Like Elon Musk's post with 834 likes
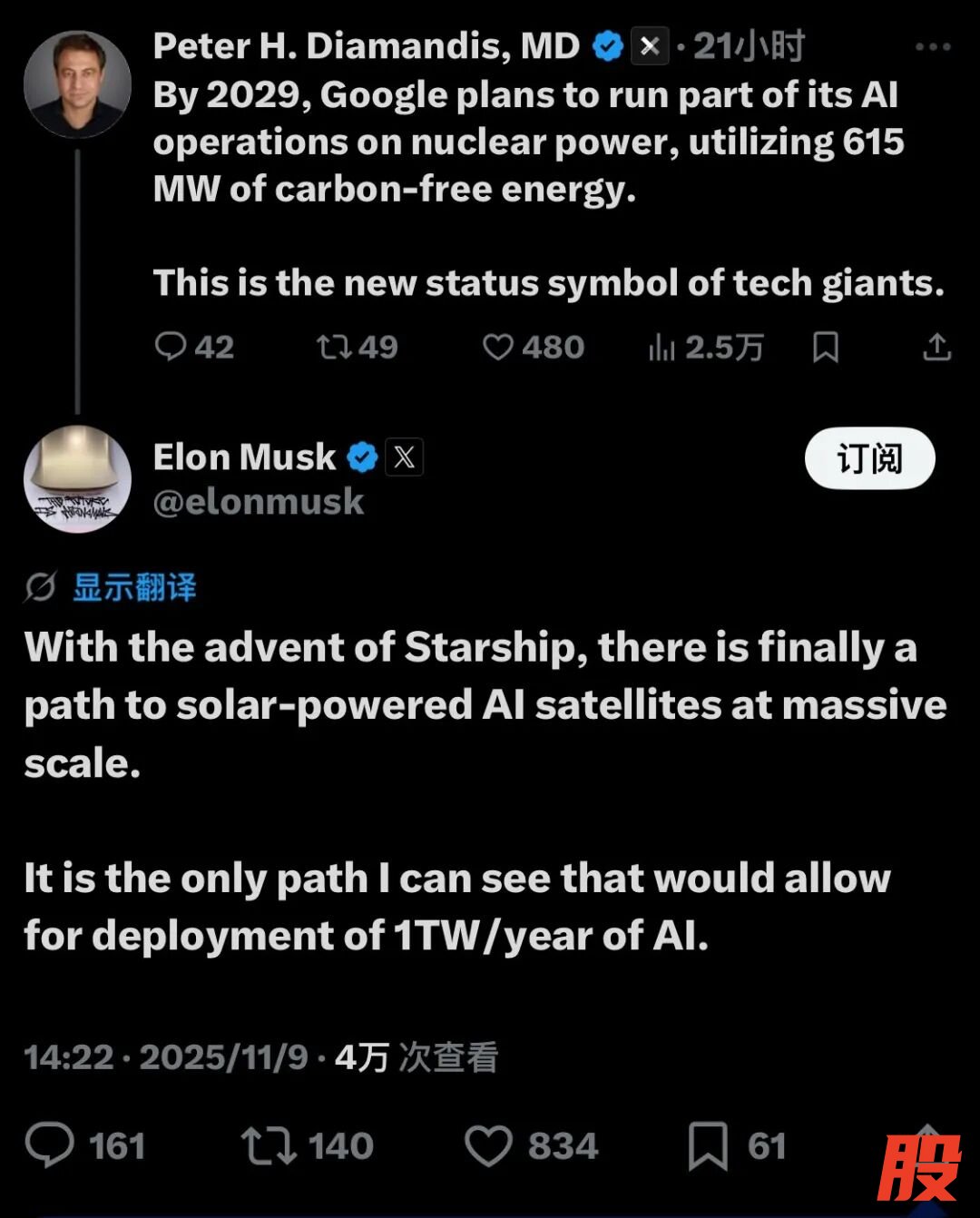This screenshot has width=980, height=1218. click(x=489, y=1145)
